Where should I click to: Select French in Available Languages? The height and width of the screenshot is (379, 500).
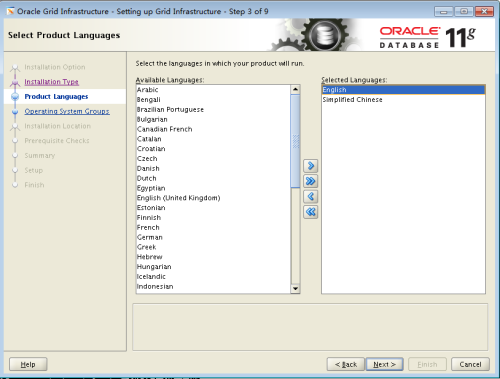coord(213,227)
